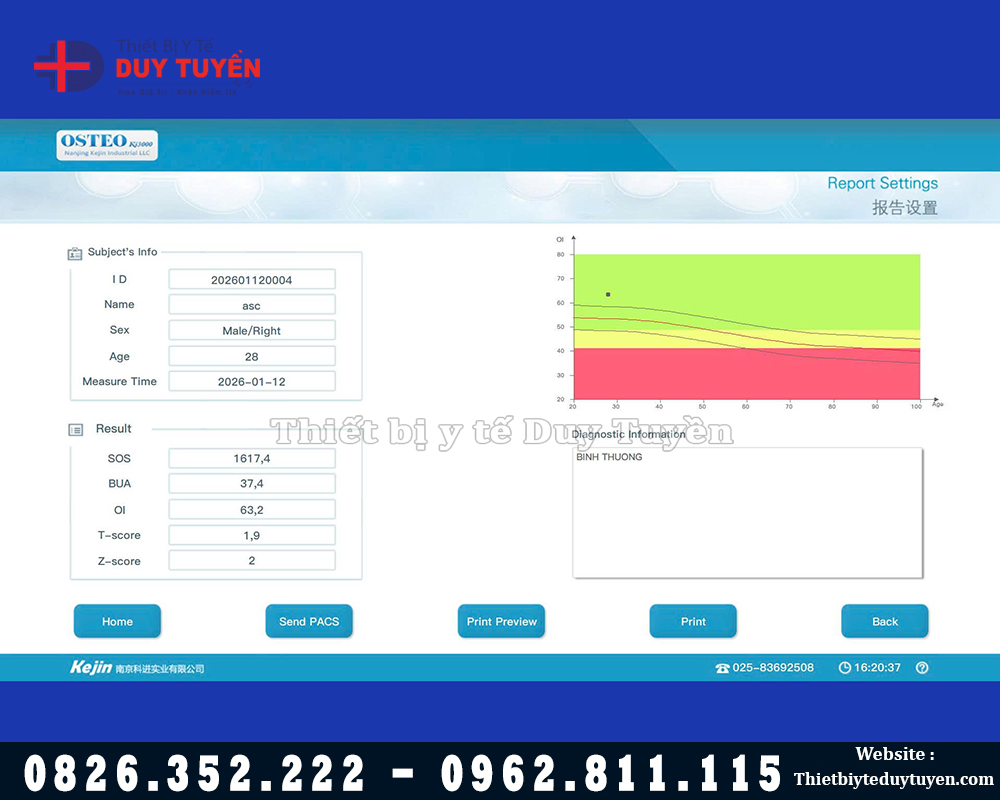
Task: Click the Kejin logo in footer
Action: pos(91,667)
